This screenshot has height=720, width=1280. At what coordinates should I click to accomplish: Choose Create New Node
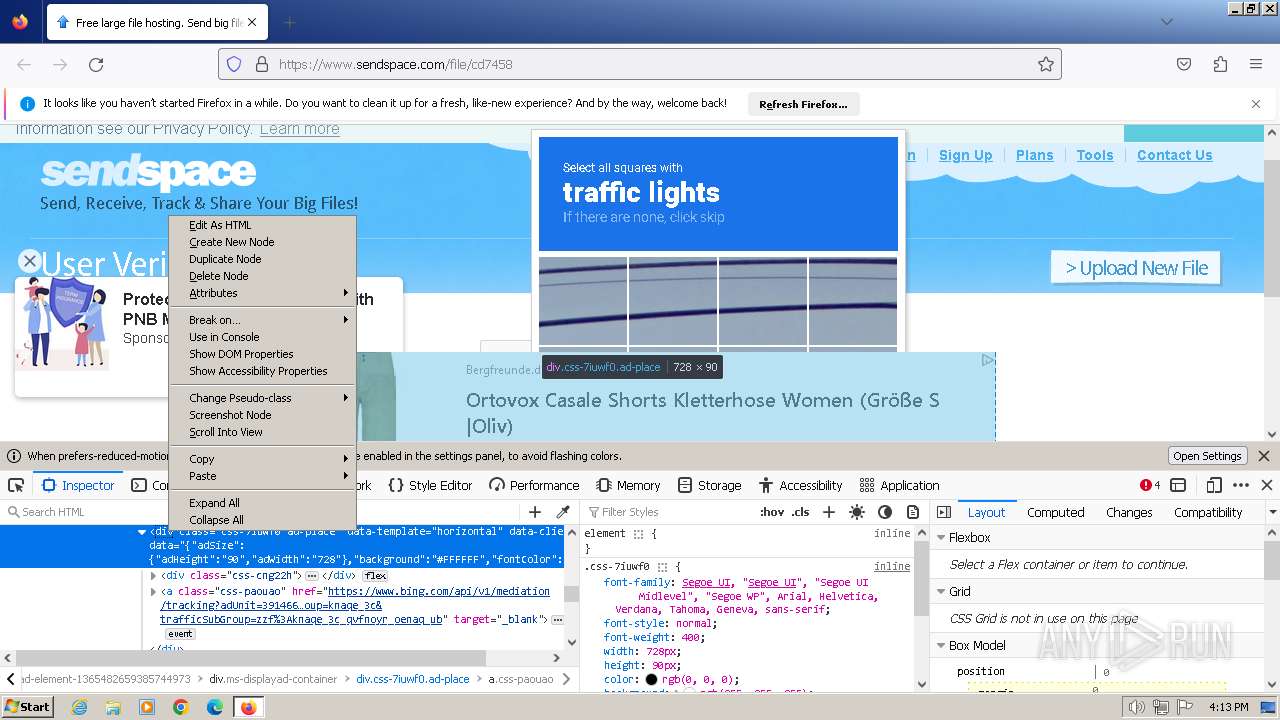click(262, 242)
